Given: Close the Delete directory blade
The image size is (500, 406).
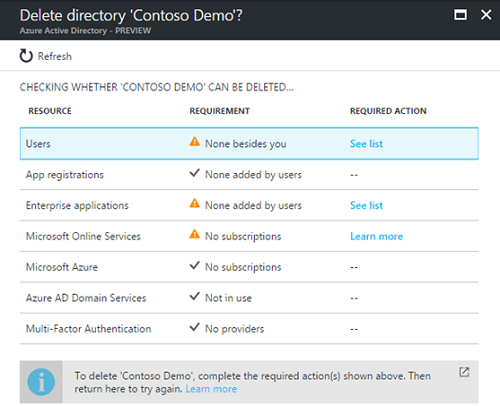Looking at the screenshot, I should coord(486,15).
